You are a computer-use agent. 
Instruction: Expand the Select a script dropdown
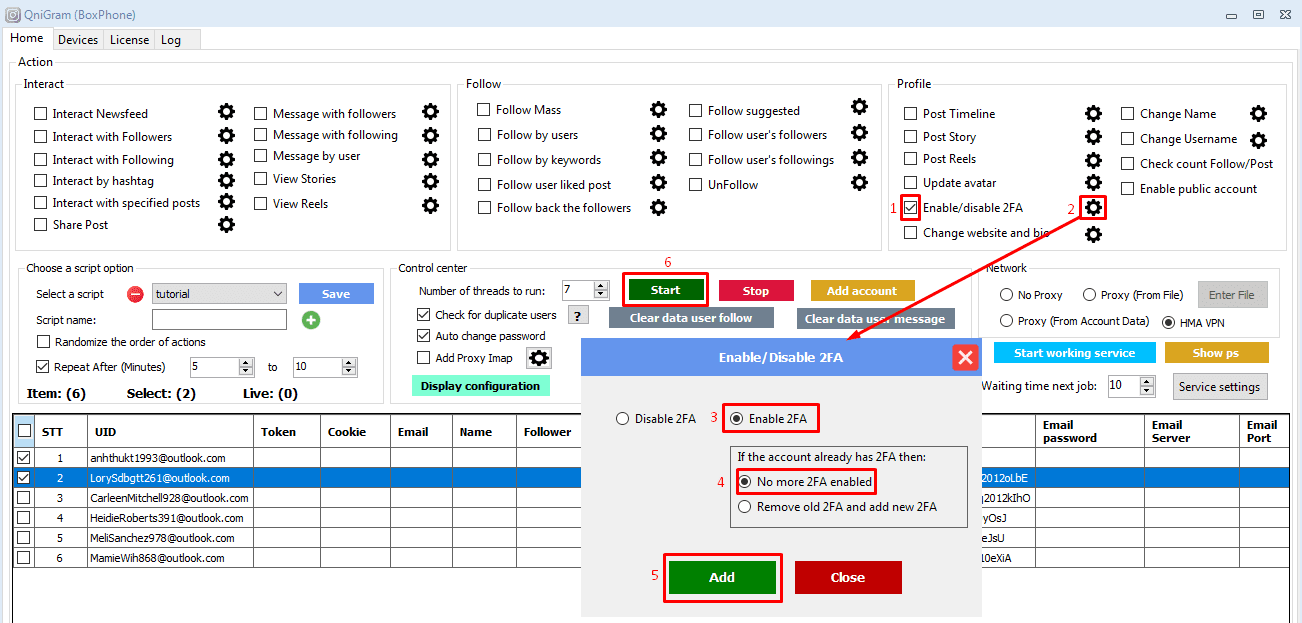[277, 294]
